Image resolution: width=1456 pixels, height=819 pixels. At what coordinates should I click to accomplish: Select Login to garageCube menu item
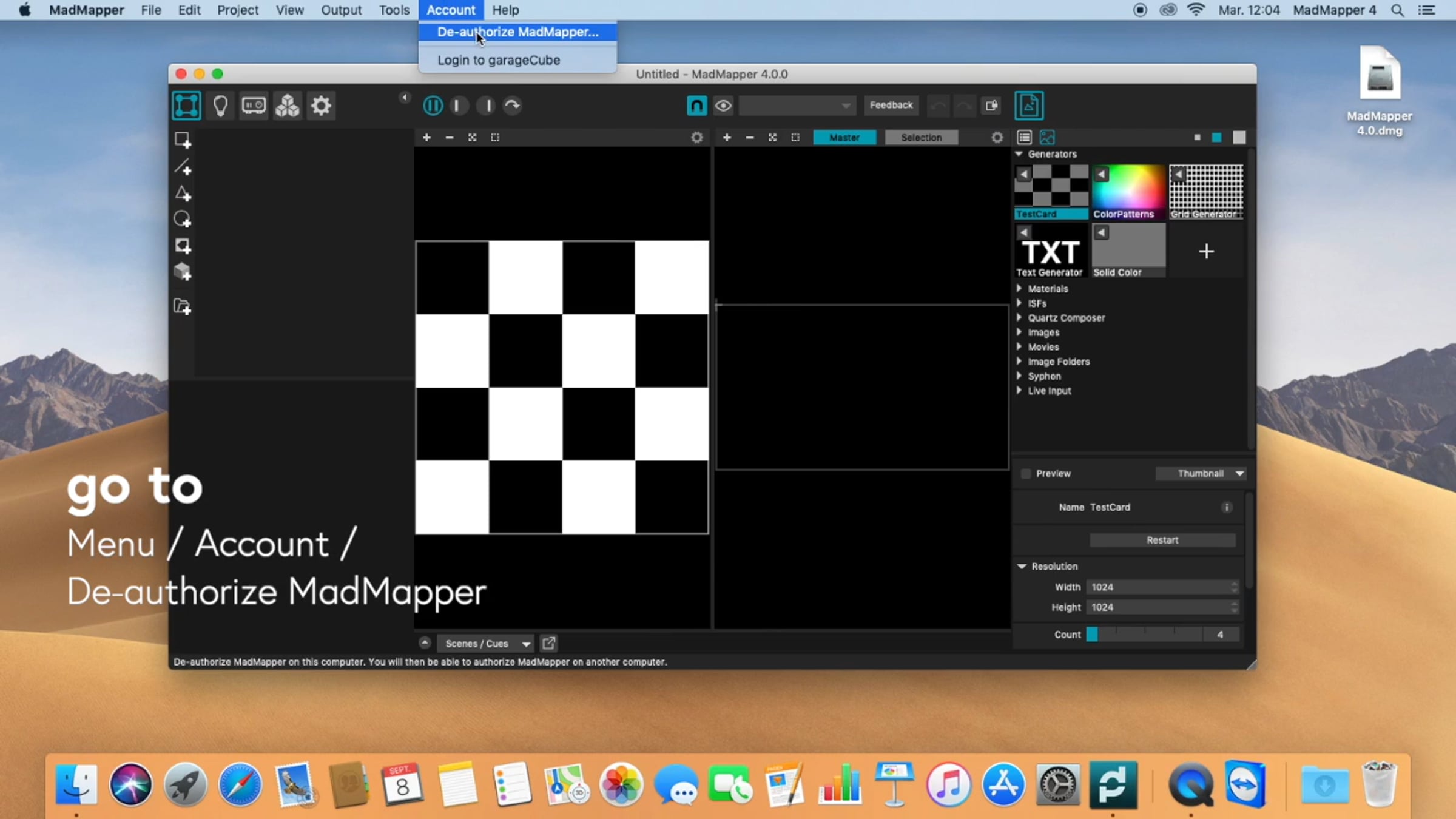(x=499, y=60)
